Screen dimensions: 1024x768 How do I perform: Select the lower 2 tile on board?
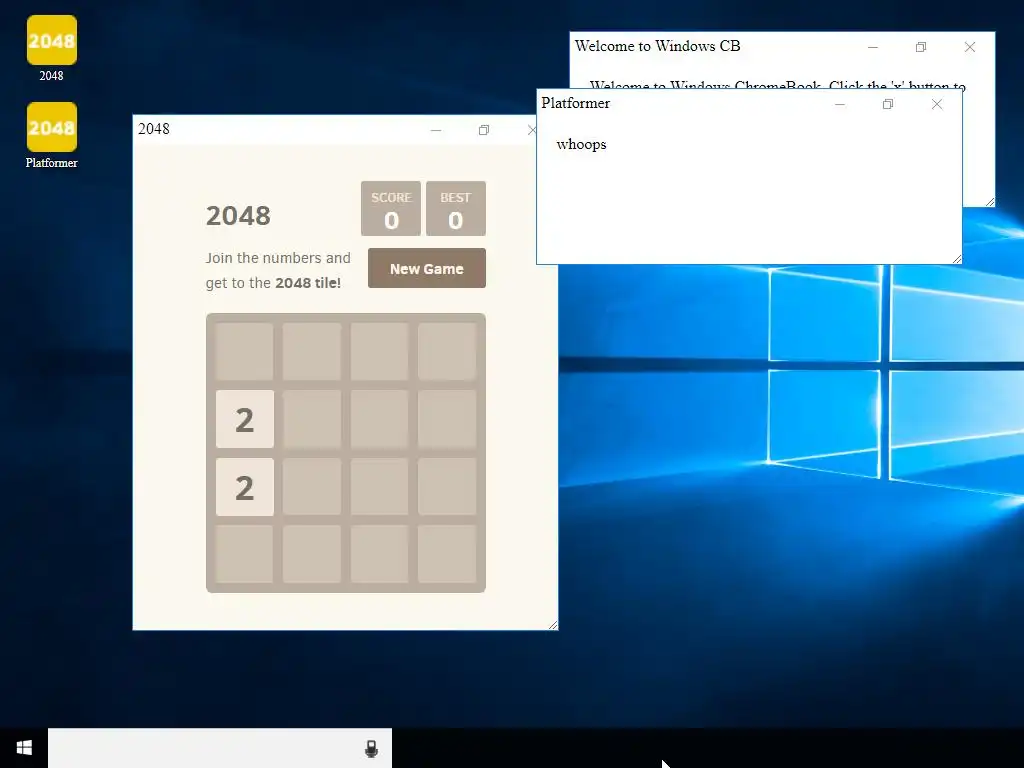245,487
